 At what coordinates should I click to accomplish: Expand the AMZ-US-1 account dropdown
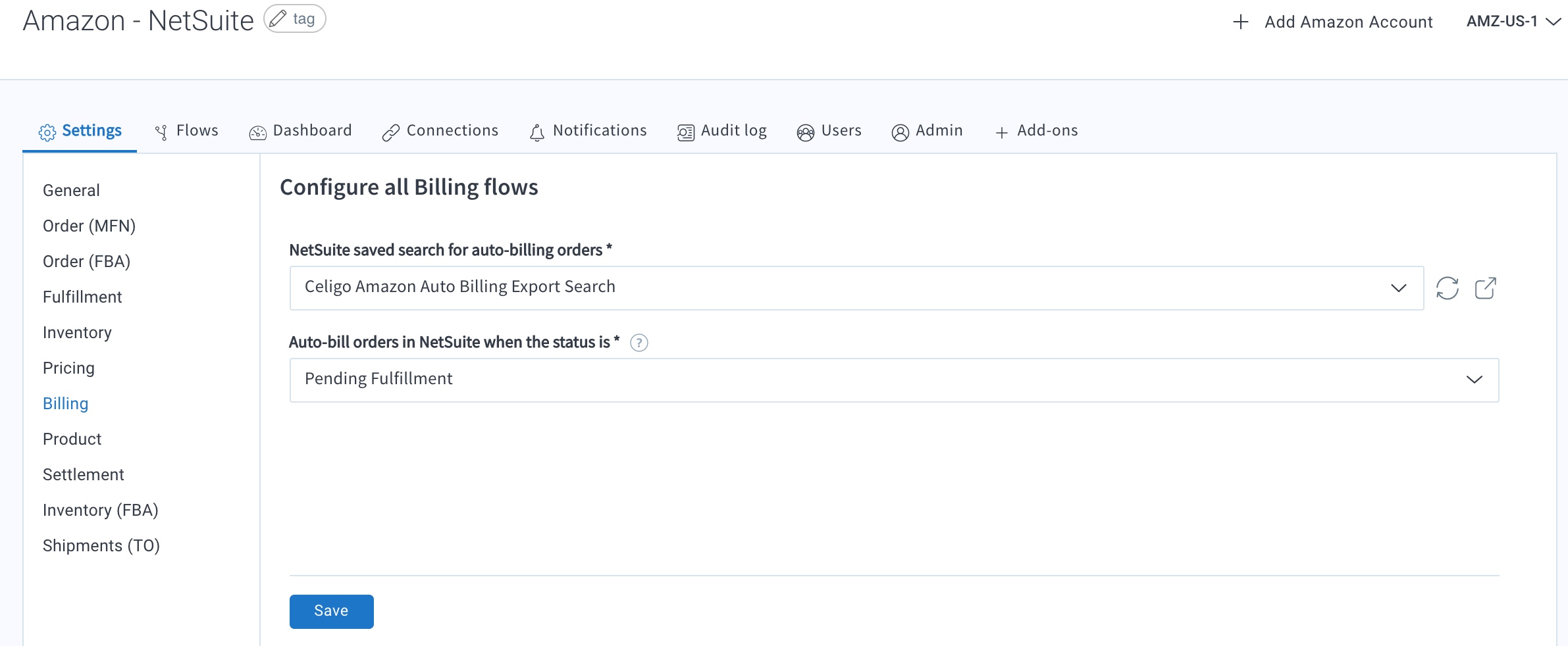tap(1513, 22)
